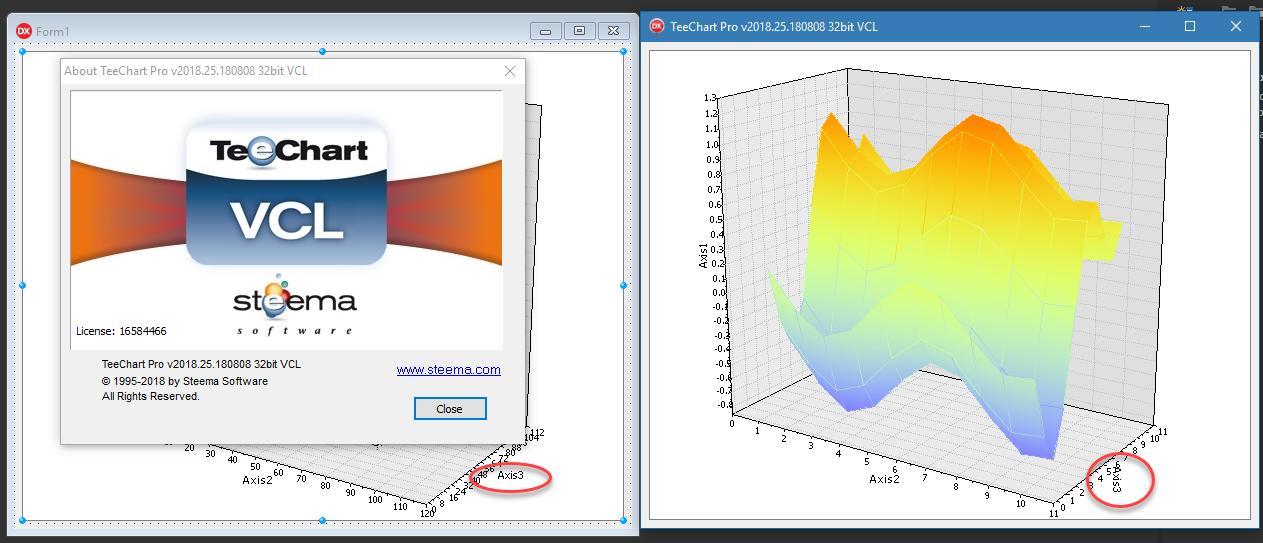The image size is (1263, 543).
Task: Click the steema software logo
Action: point(294,305)
